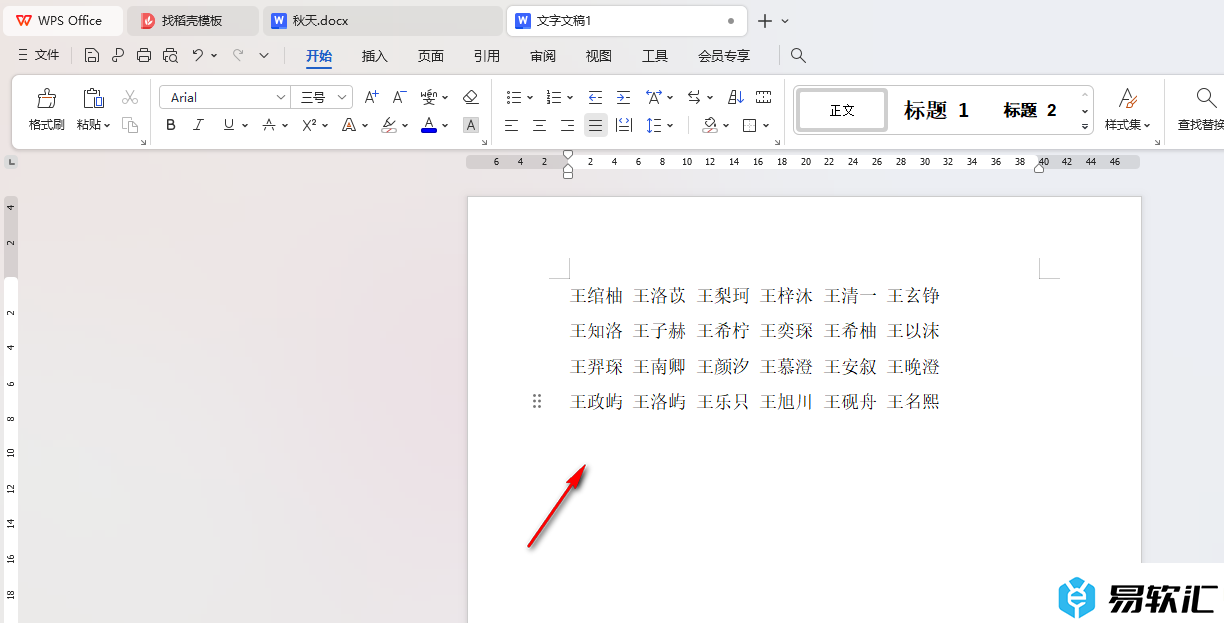Expand the quick access toolbar customize chevron
Viewport: 1224px width, 623px height.
[264, 55]
